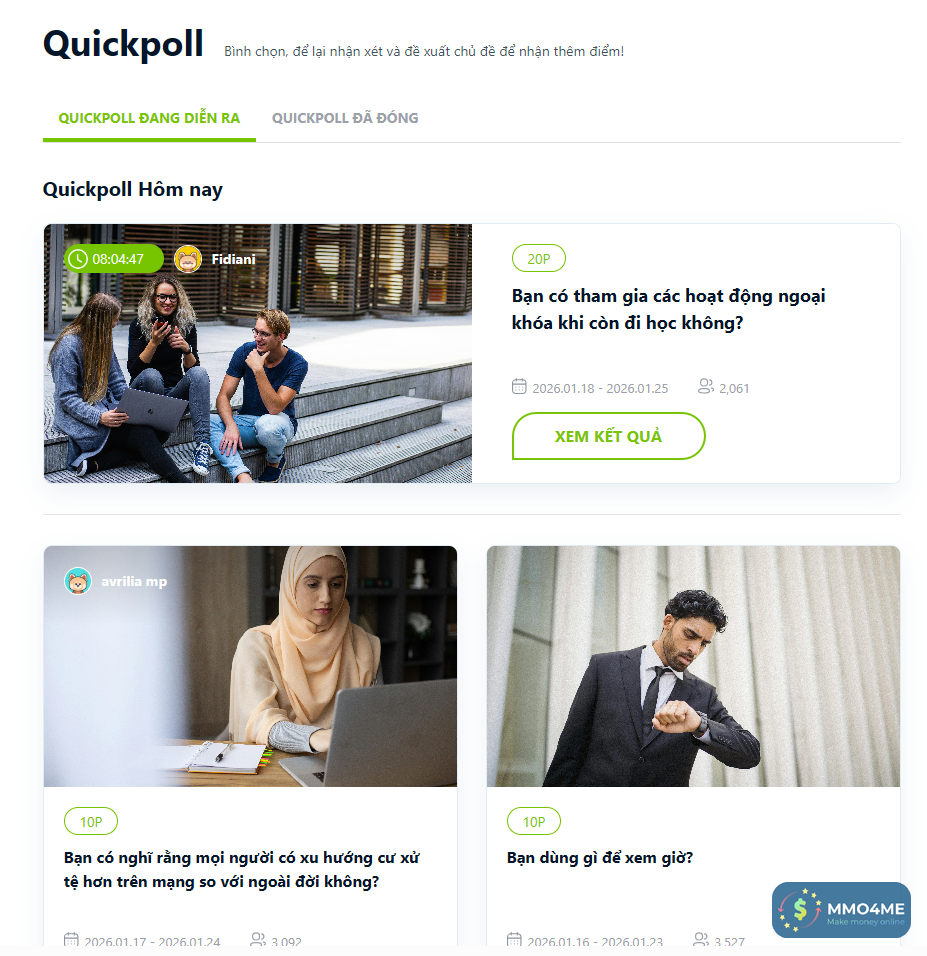Click avrilia mp's avatar icon
Viewport: 927px width, 956px height.
click(78, 581)
